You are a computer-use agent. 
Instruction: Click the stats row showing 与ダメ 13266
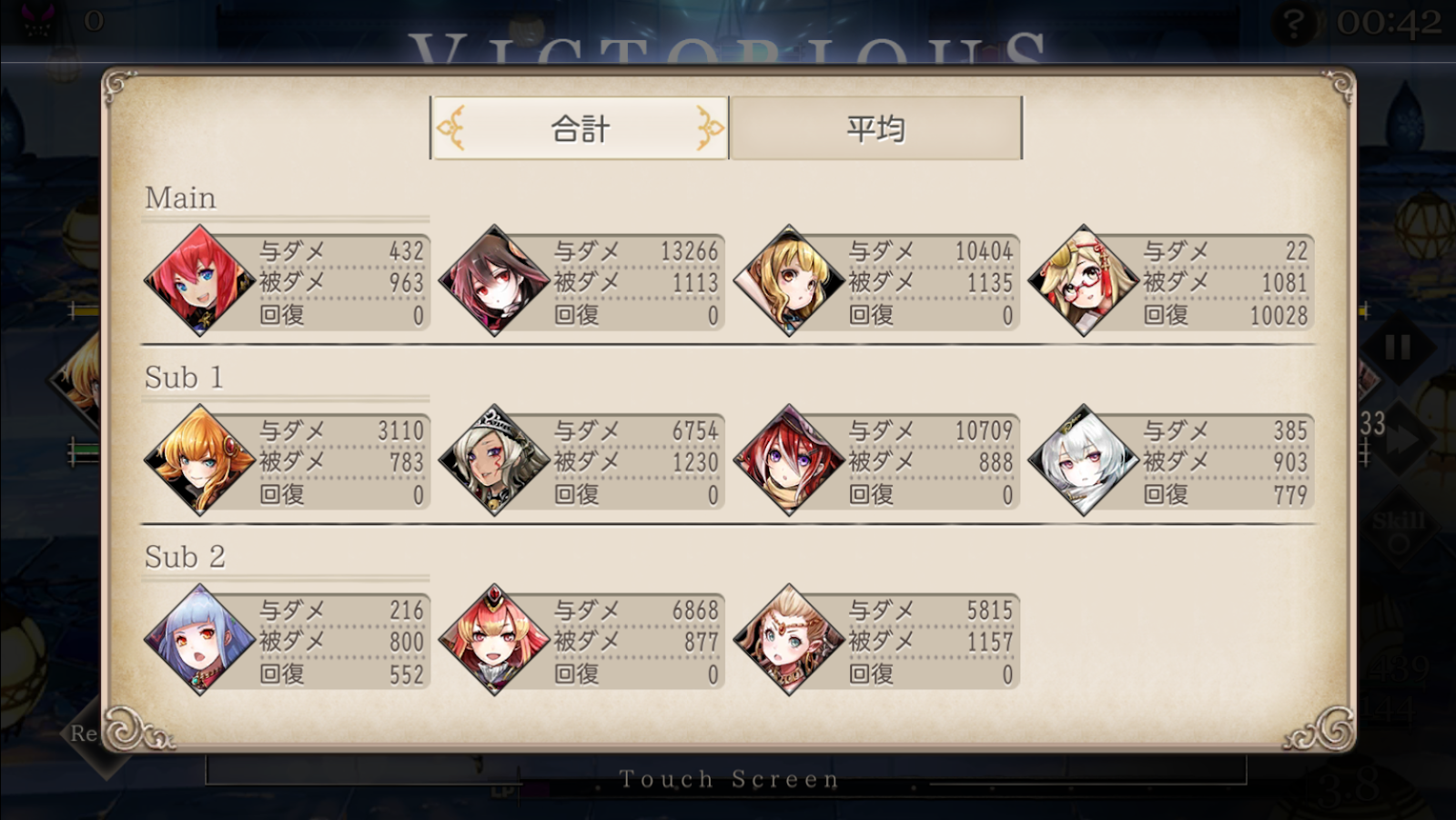click(636, 251)
